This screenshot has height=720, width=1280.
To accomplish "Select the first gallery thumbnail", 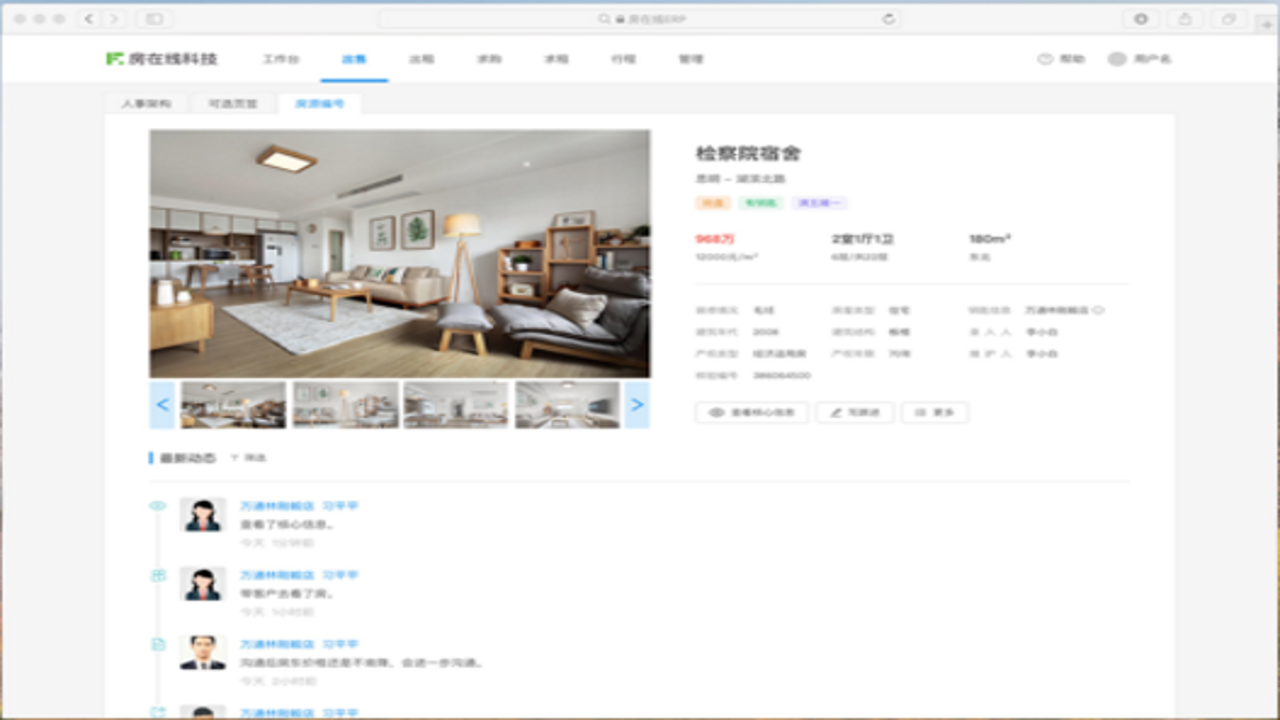I will [233, 405].
